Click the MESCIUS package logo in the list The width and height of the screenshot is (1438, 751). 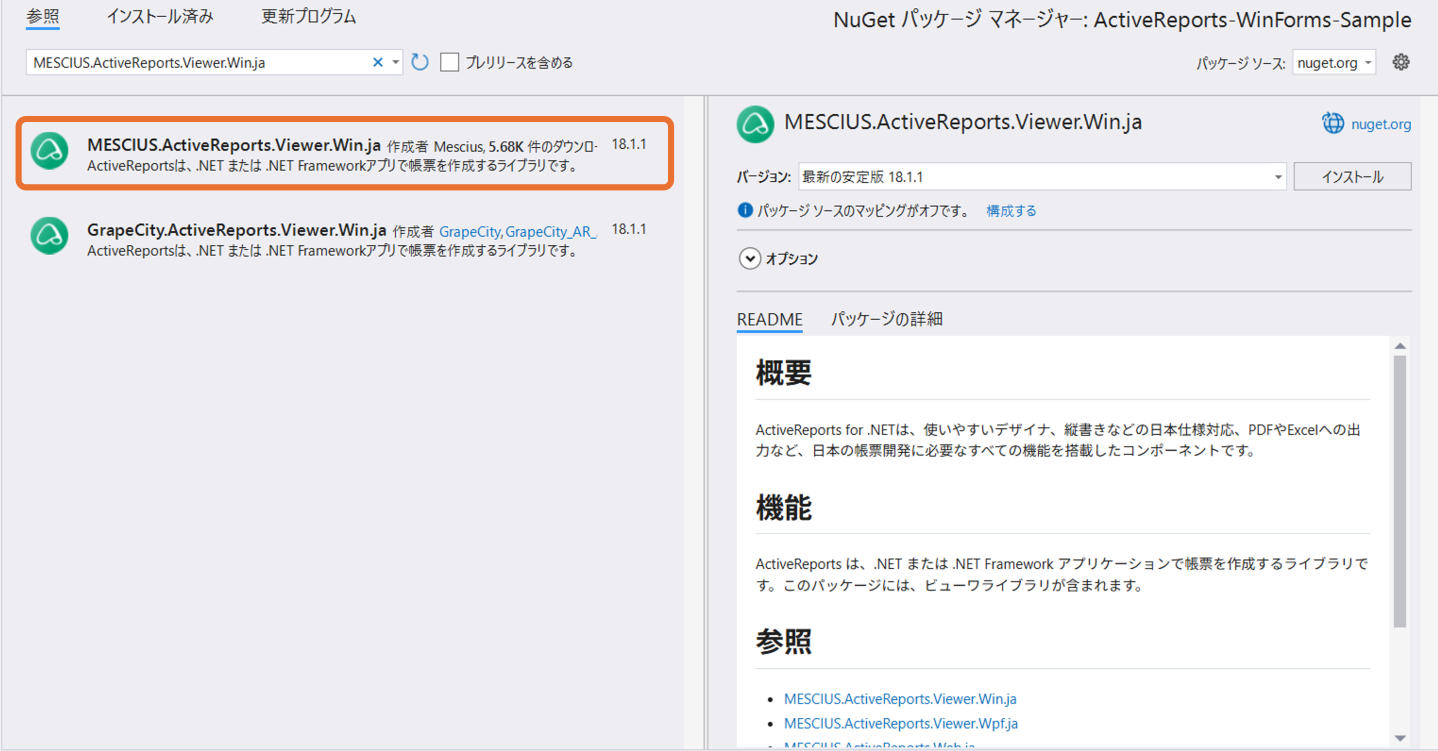tap(49, 151)
